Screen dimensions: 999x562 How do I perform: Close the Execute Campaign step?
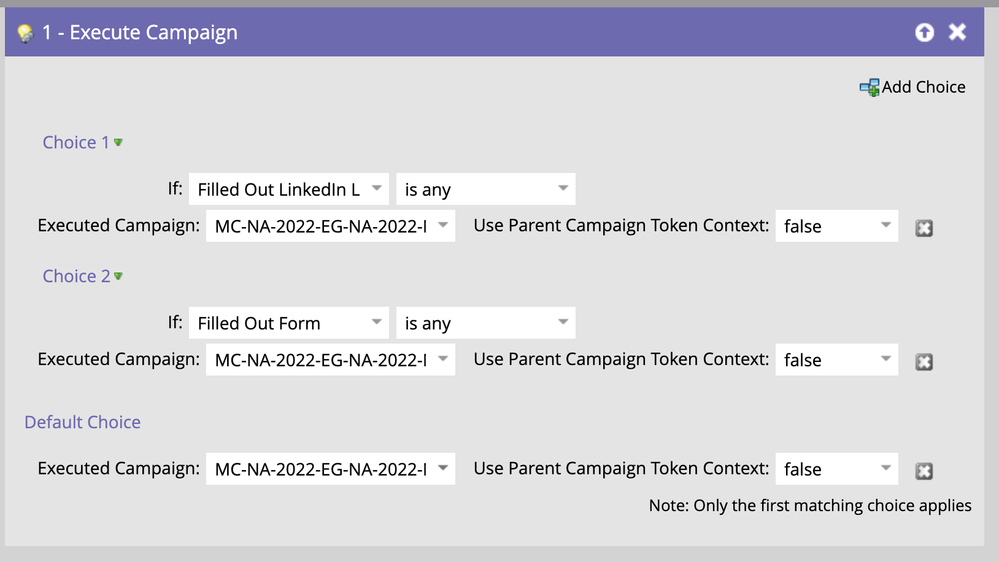click(957, 32)
